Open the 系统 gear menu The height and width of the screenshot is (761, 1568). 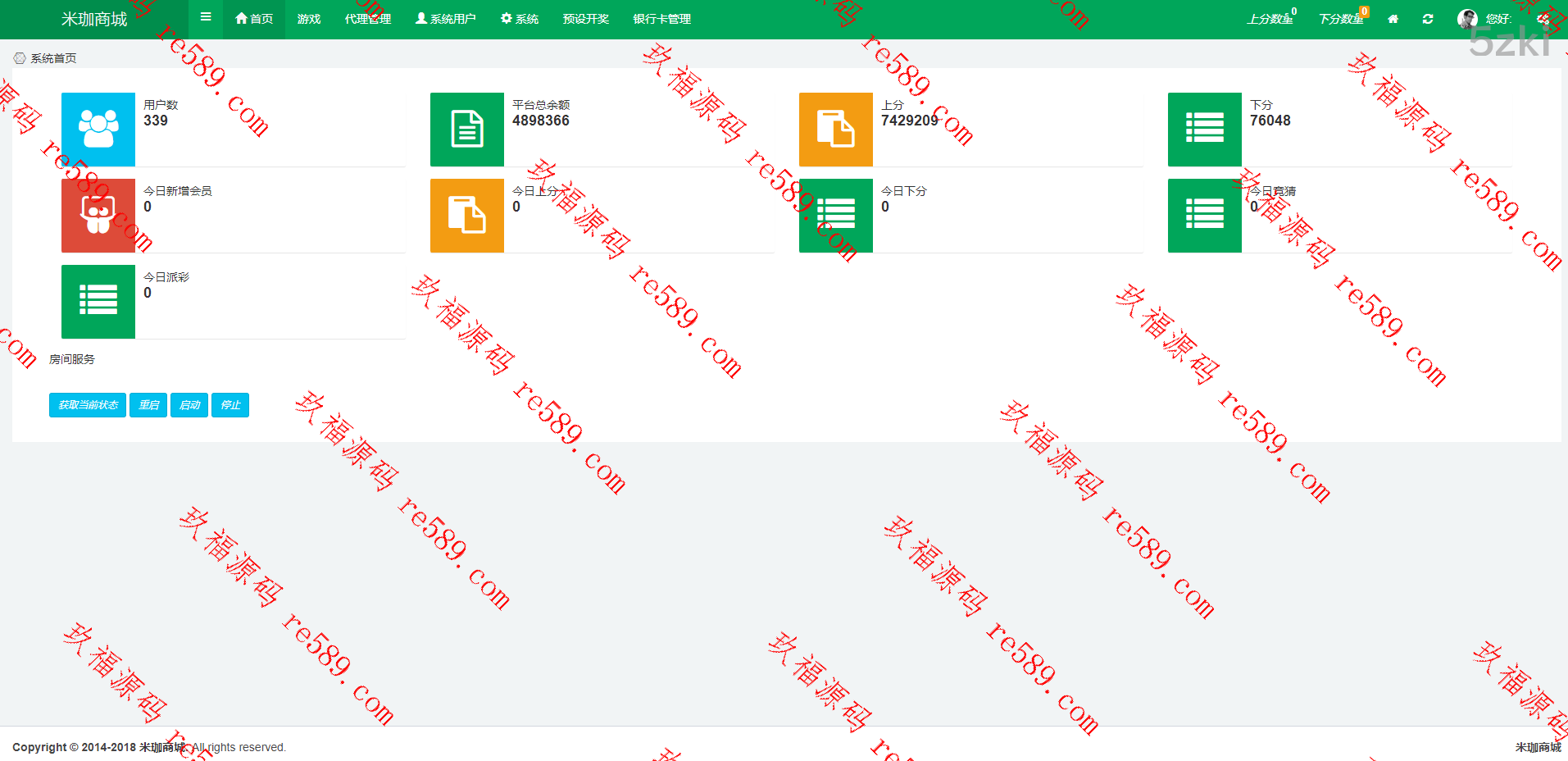coord(520,19)
